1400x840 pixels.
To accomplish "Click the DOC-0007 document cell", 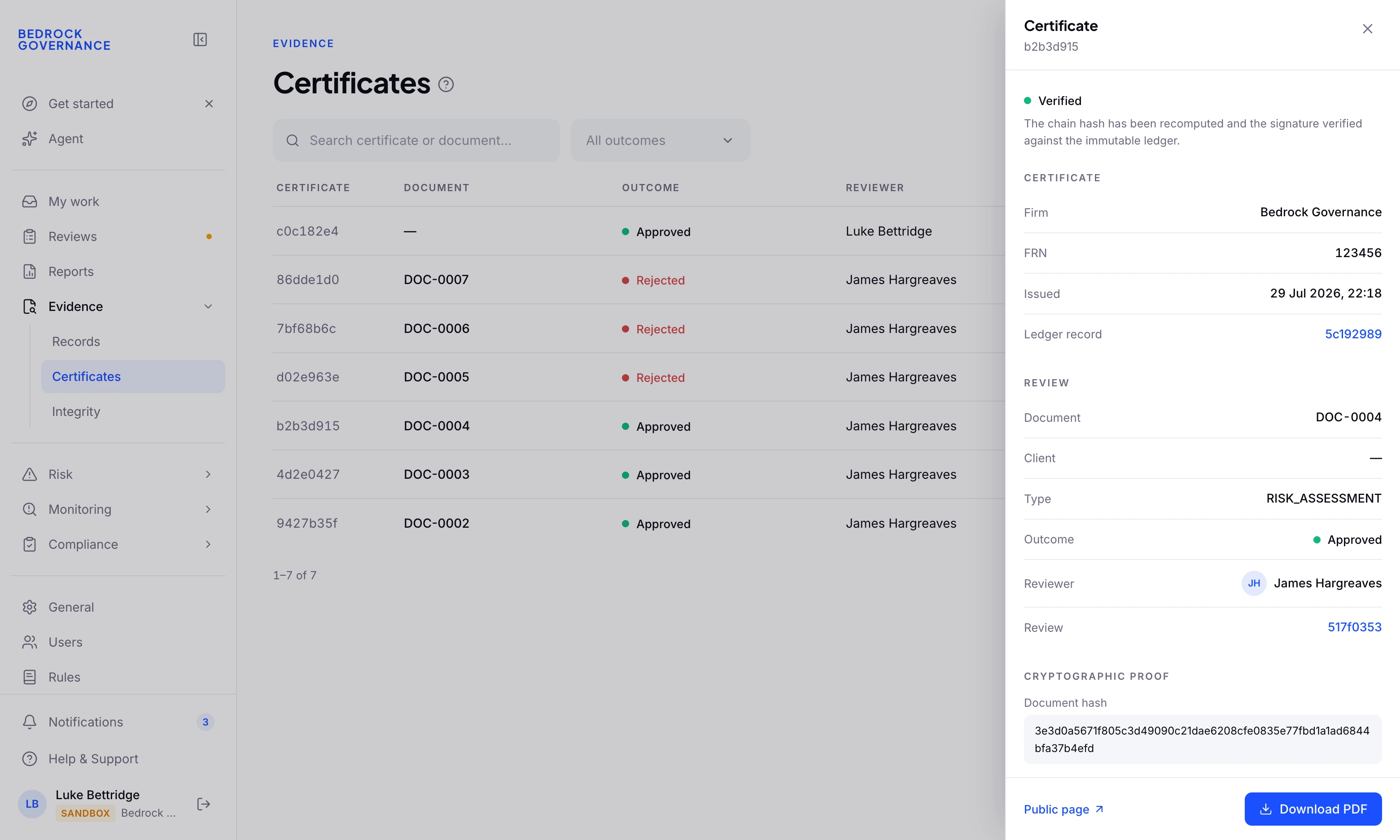I will point(436,280).
